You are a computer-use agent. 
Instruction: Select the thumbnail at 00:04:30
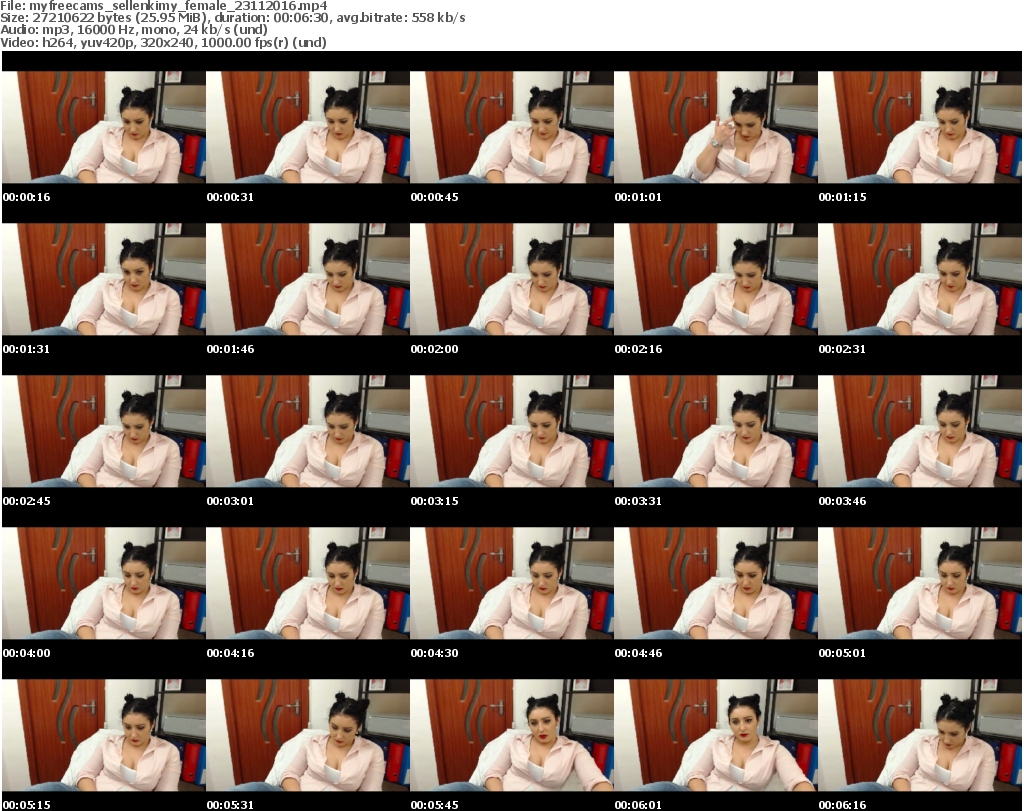(511, 584)
